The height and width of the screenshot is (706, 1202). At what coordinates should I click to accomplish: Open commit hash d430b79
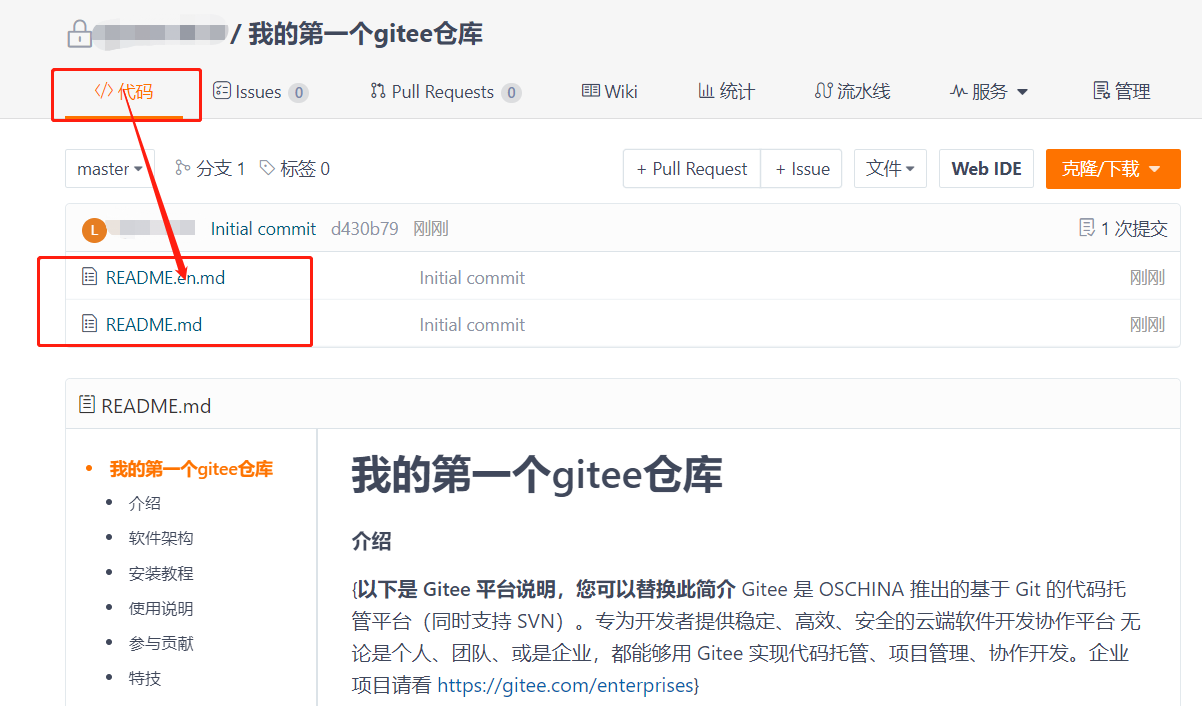364,229
